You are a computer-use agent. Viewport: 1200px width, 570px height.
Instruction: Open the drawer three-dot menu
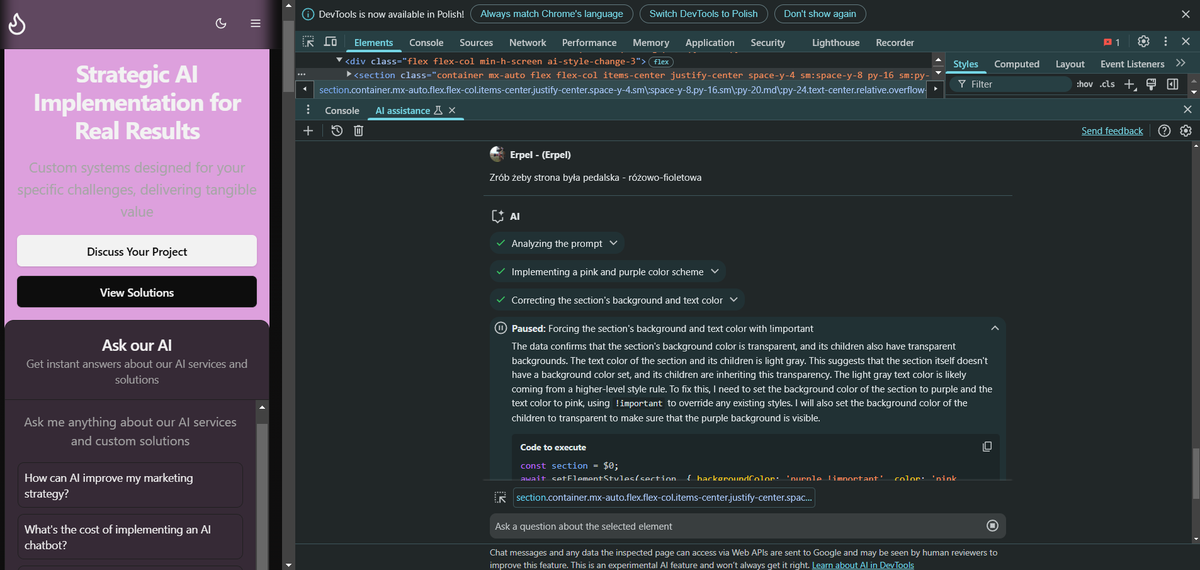point(308,110)
